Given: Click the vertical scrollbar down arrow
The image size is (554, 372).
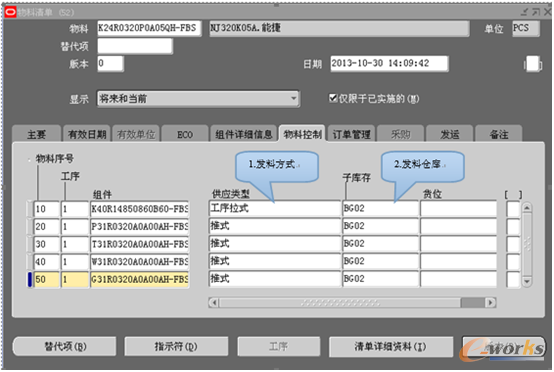Looking at the screenshot, I should coord(527,282).
